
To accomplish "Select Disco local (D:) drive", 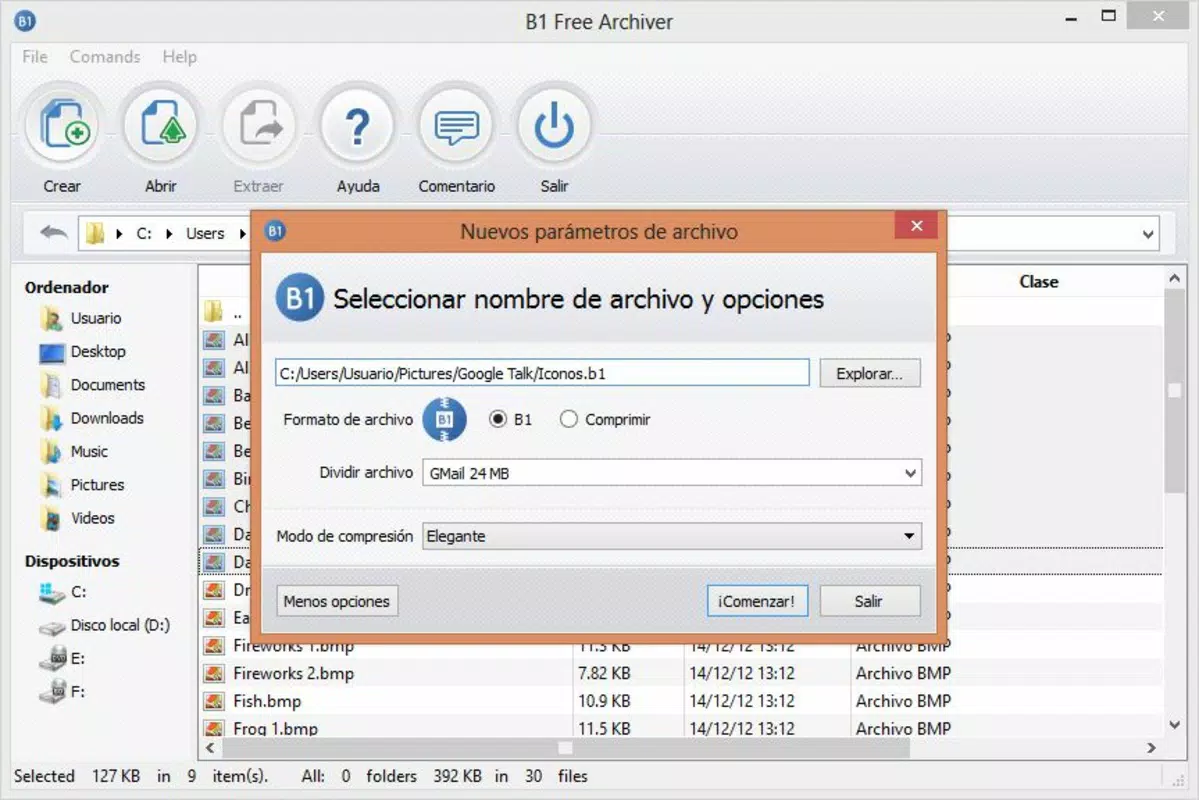I will pyautogui.click(x=105, y=626).
